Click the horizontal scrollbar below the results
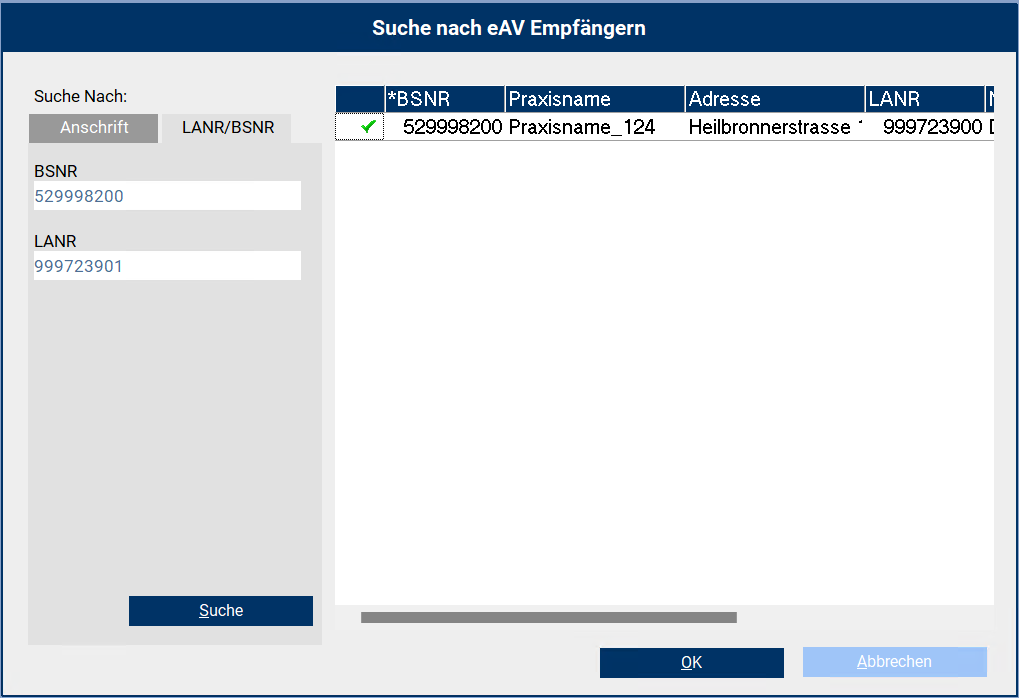Image resolution: width=1019 pixels, height=698 pixels. [x=548, y=617]
